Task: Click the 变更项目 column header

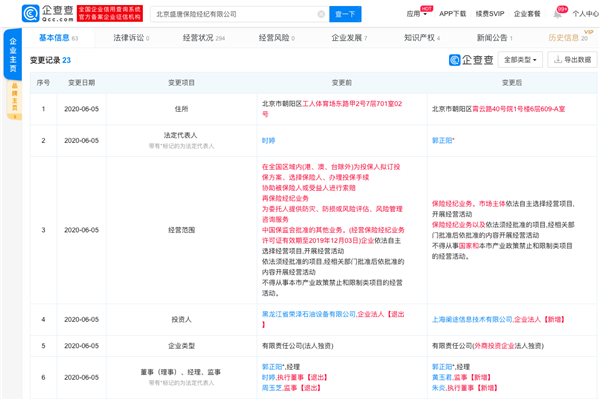Action: click(x=181, y=83)
